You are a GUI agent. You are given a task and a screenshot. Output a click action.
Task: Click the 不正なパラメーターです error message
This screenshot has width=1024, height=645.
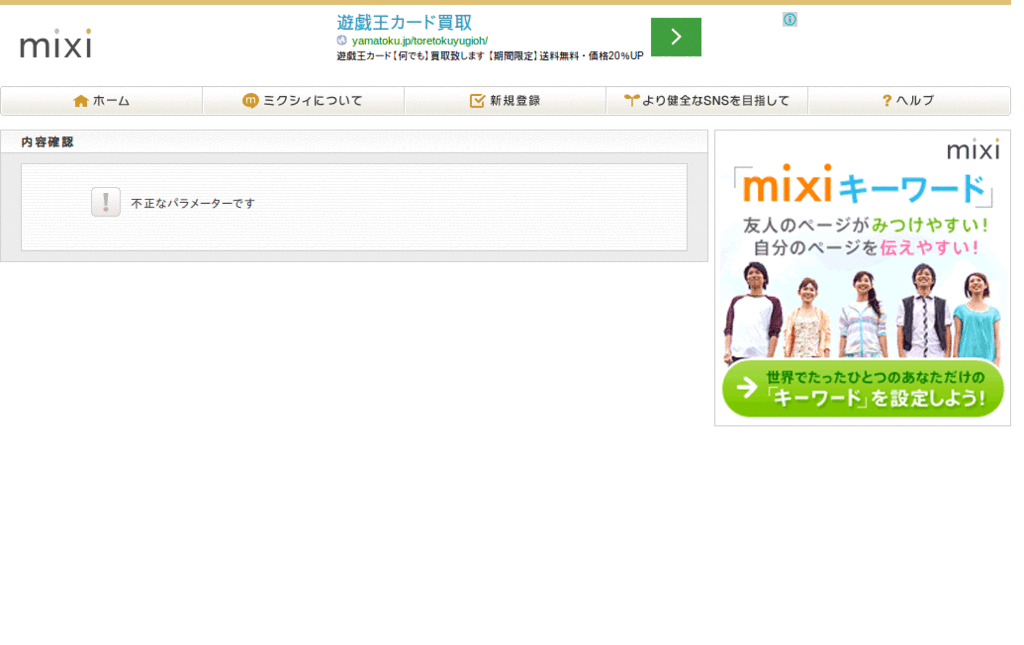tap(193, 204)
